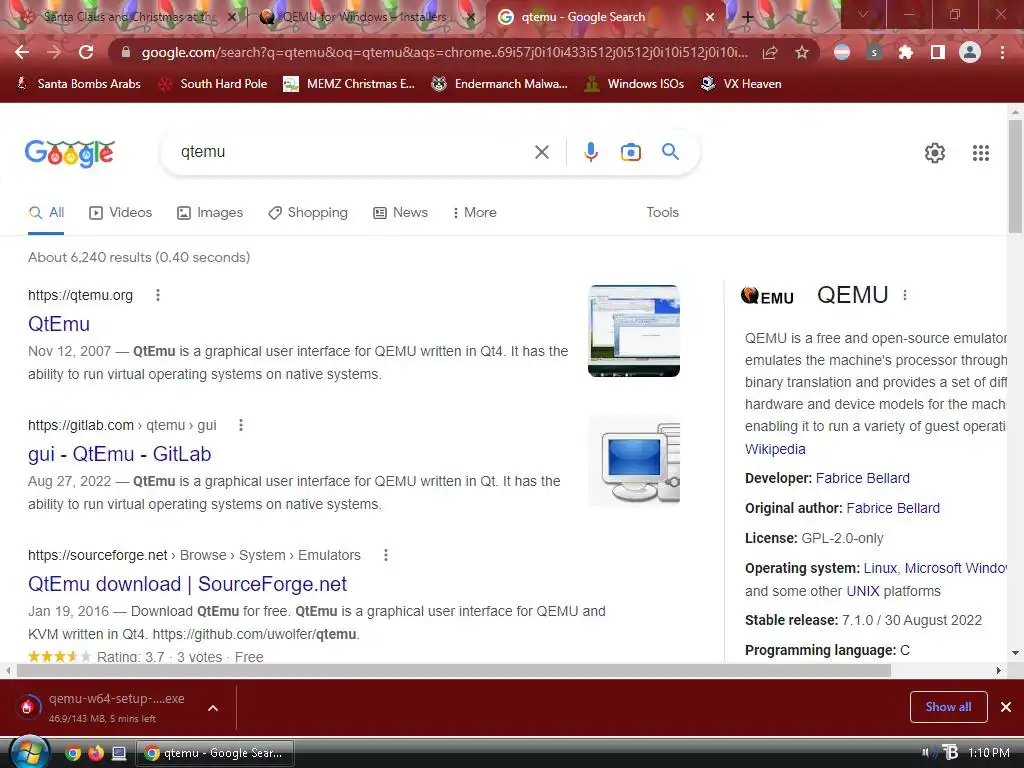Open VX Heaven bookmark
Image resolution: width=1024 pixels, height=768 pixels.
(741, 84)
